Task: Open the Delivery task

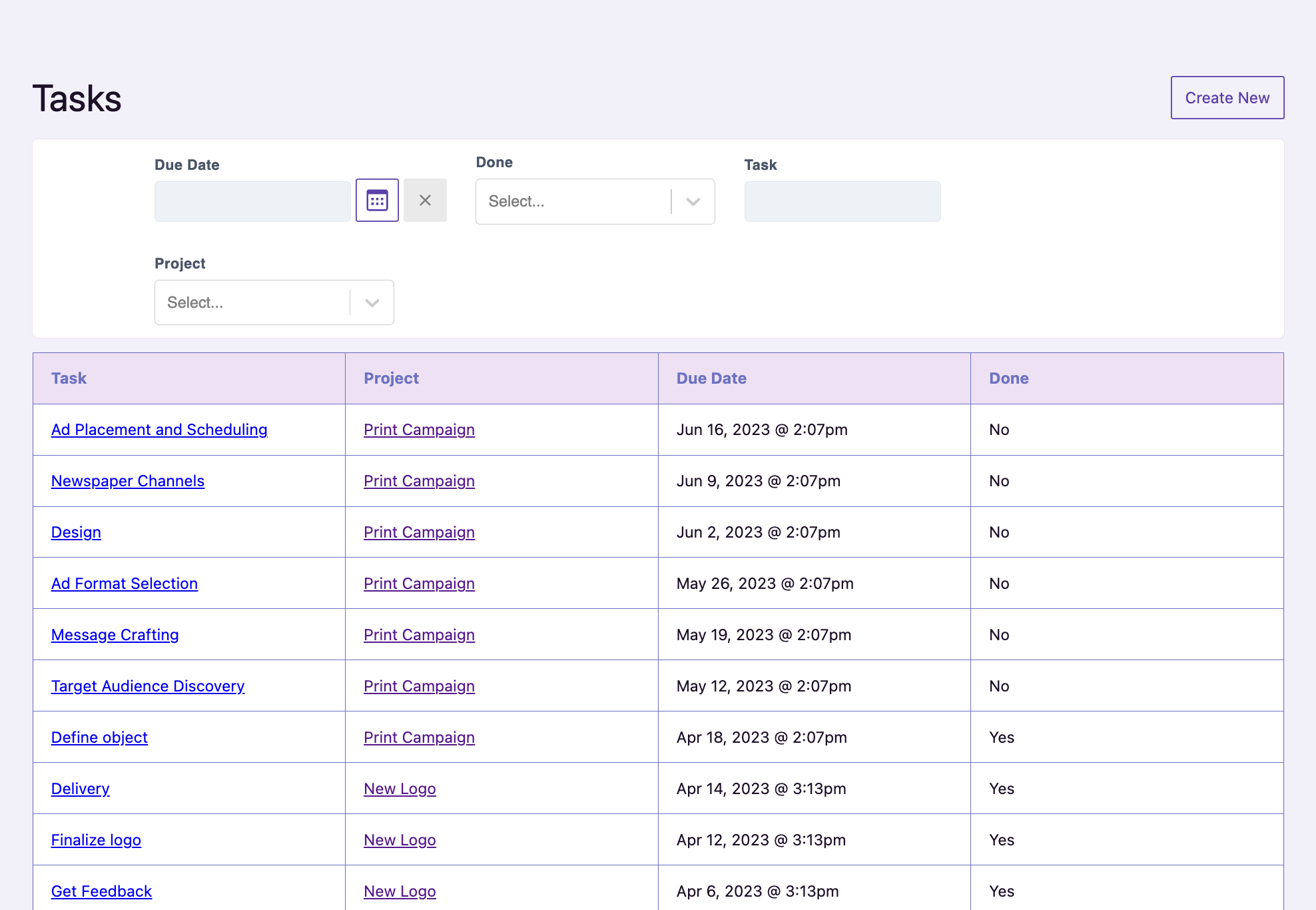Action: coord(80,789)
